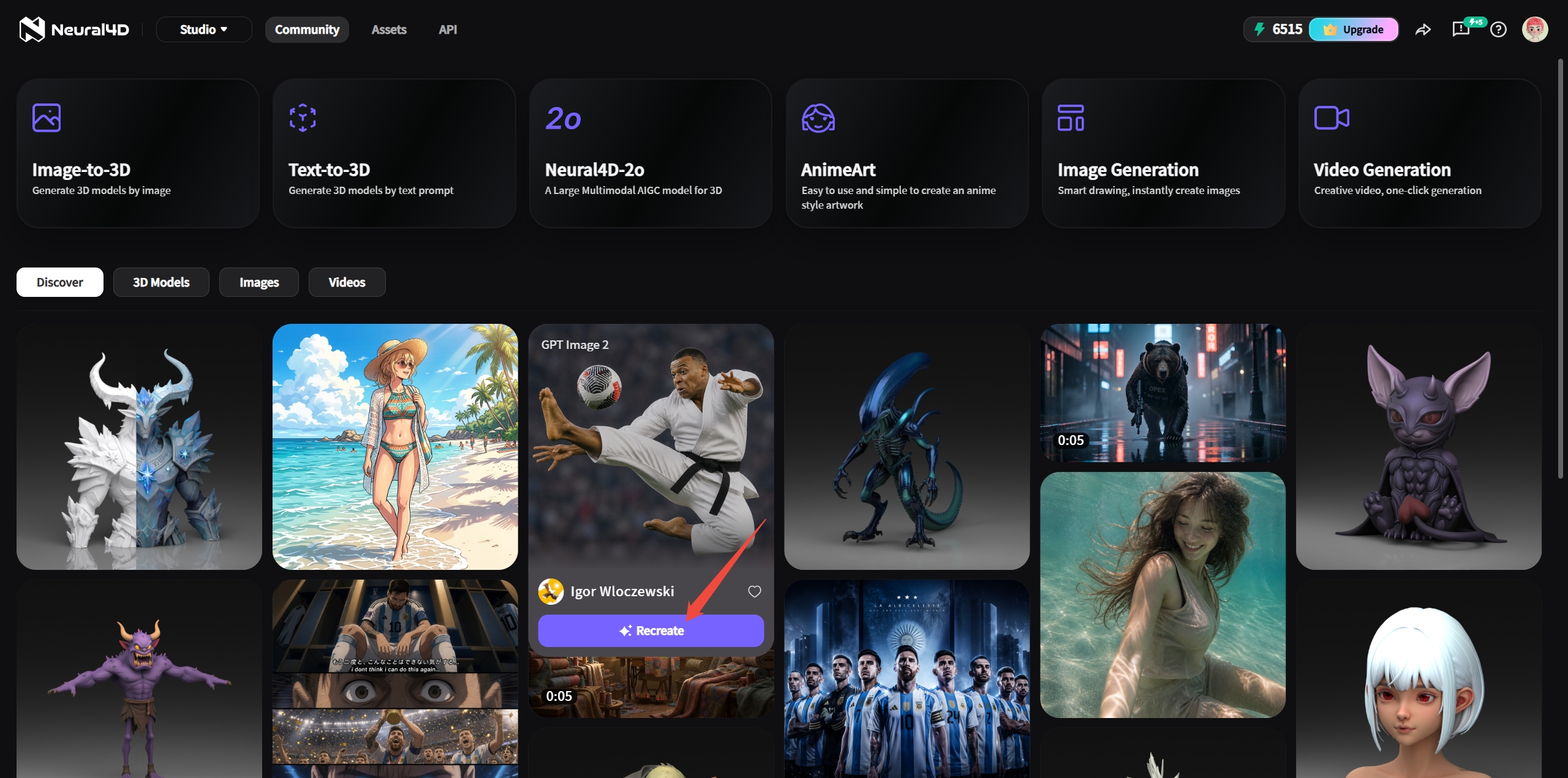This screenshot has height=778, width=1568.
Task: Open the AnimeArt title
Action: tap(839, 170)
